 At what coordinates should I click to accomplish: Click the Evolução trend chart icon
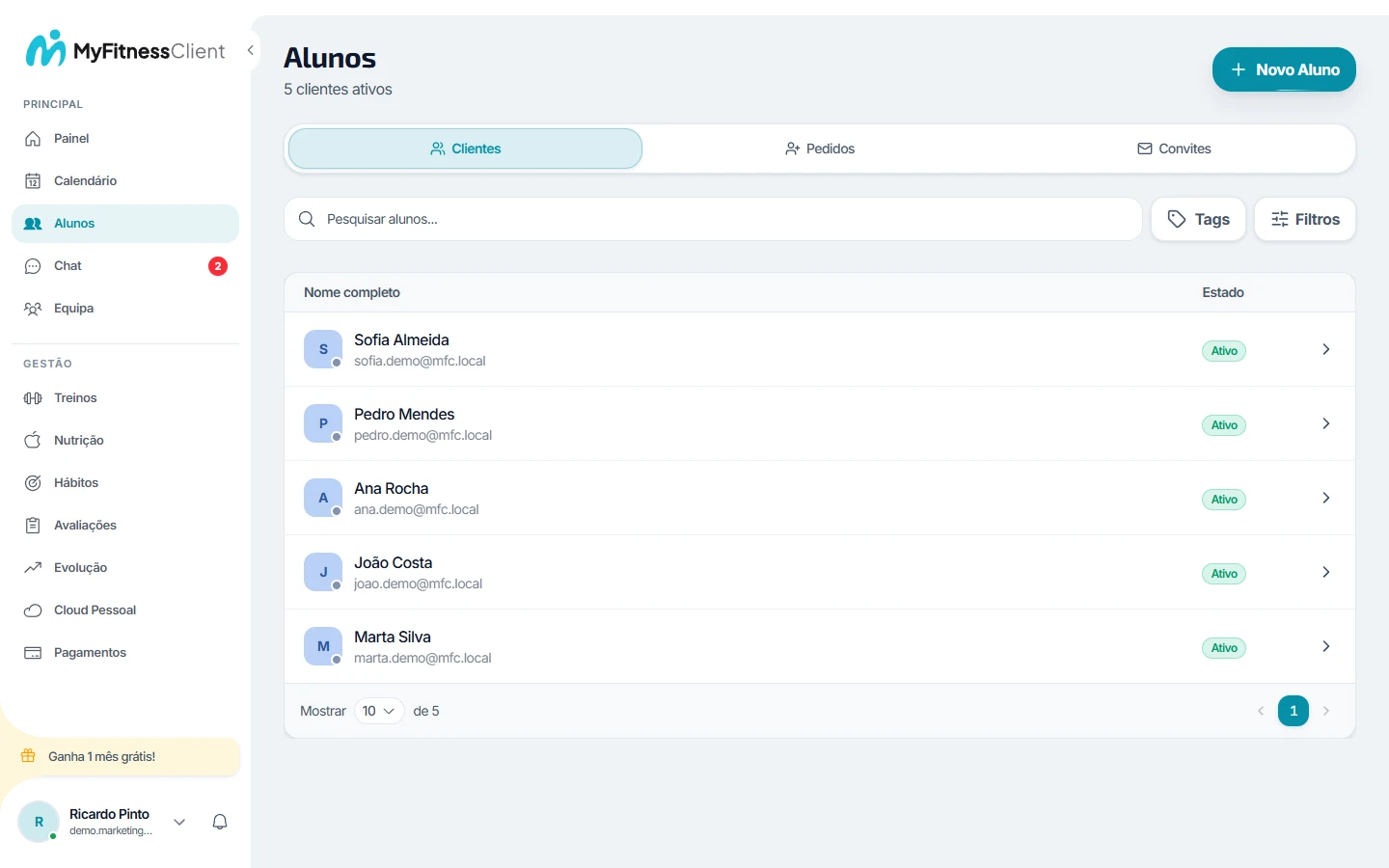click(x=33, y=568)
